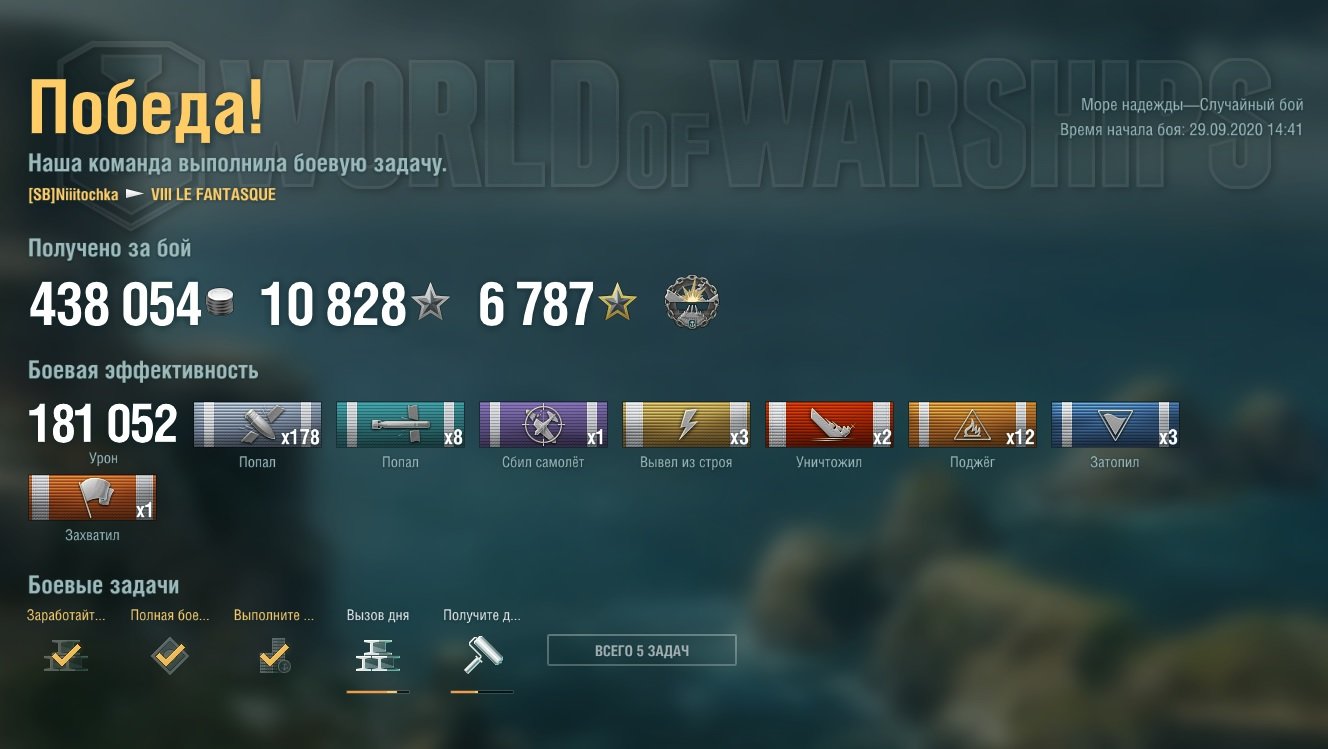Click the main battery hits ribbon x178
The width and height of the screenshot is (1328, 749).
[x=257, y=425]
